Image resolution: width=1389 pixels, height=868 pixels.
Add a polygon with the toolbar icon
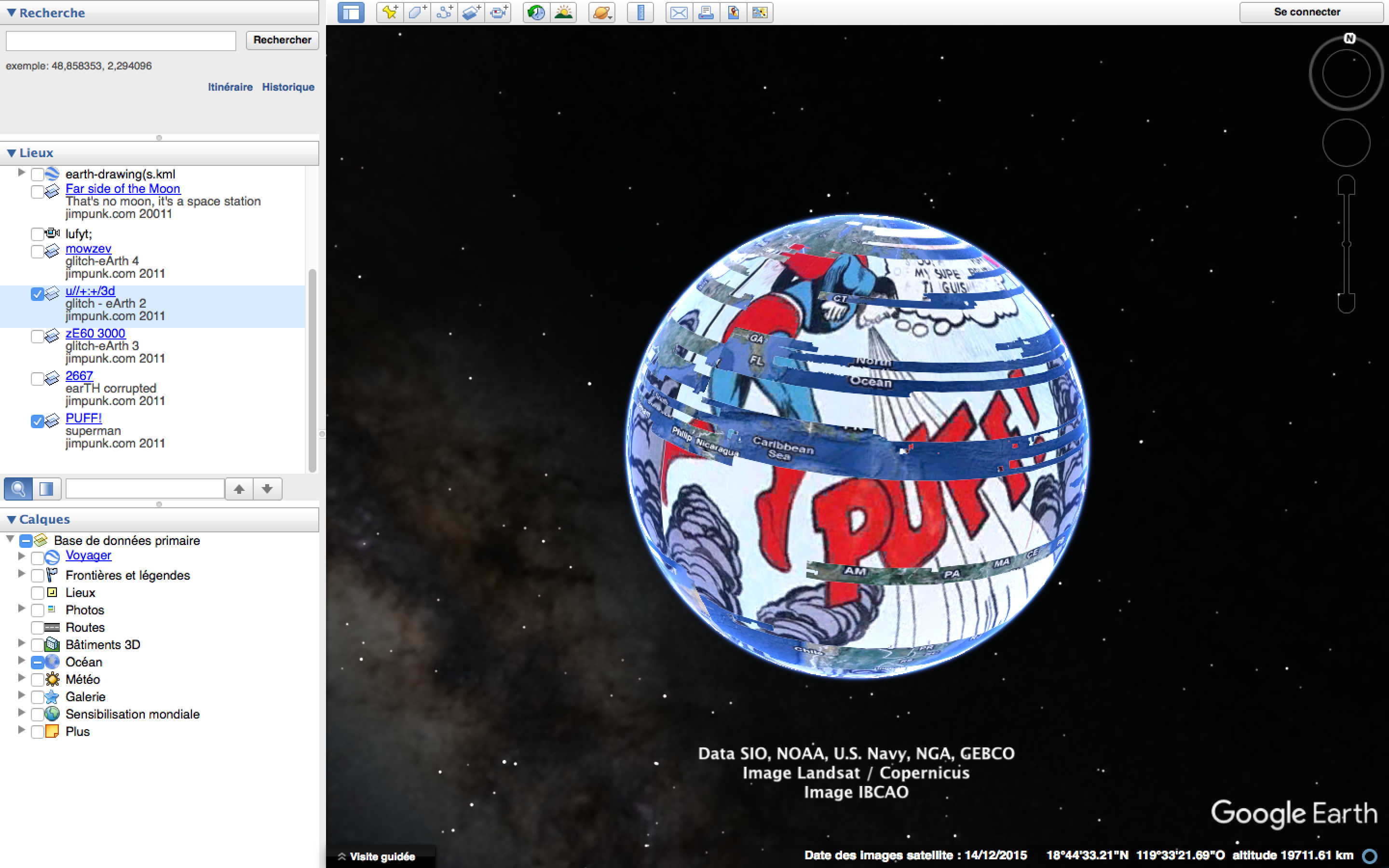click(x=417, y=12)
